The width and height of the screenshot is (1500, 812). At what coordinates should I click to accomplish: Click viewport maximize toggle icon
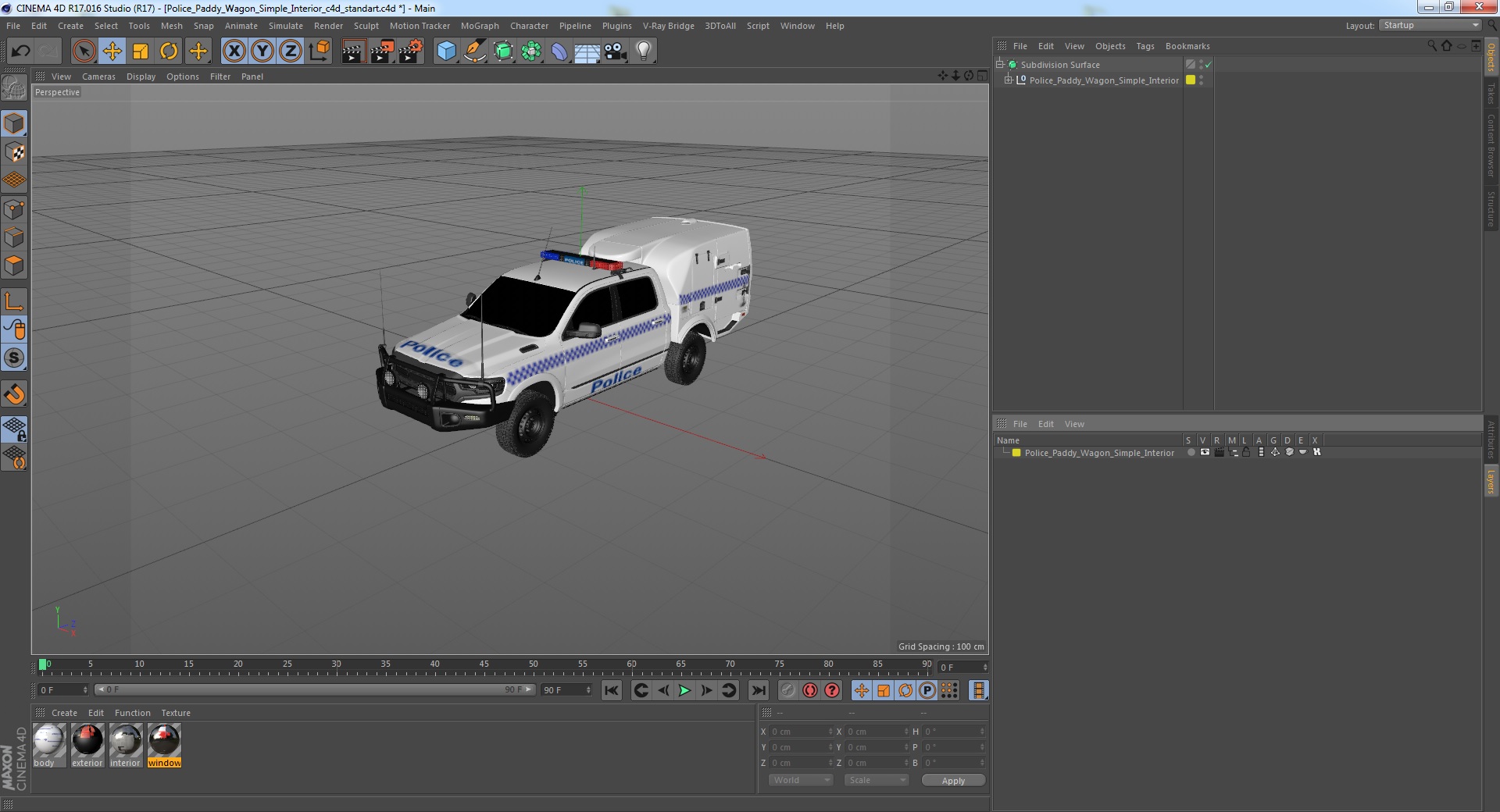pyautogui.click(x=982, y=76)
